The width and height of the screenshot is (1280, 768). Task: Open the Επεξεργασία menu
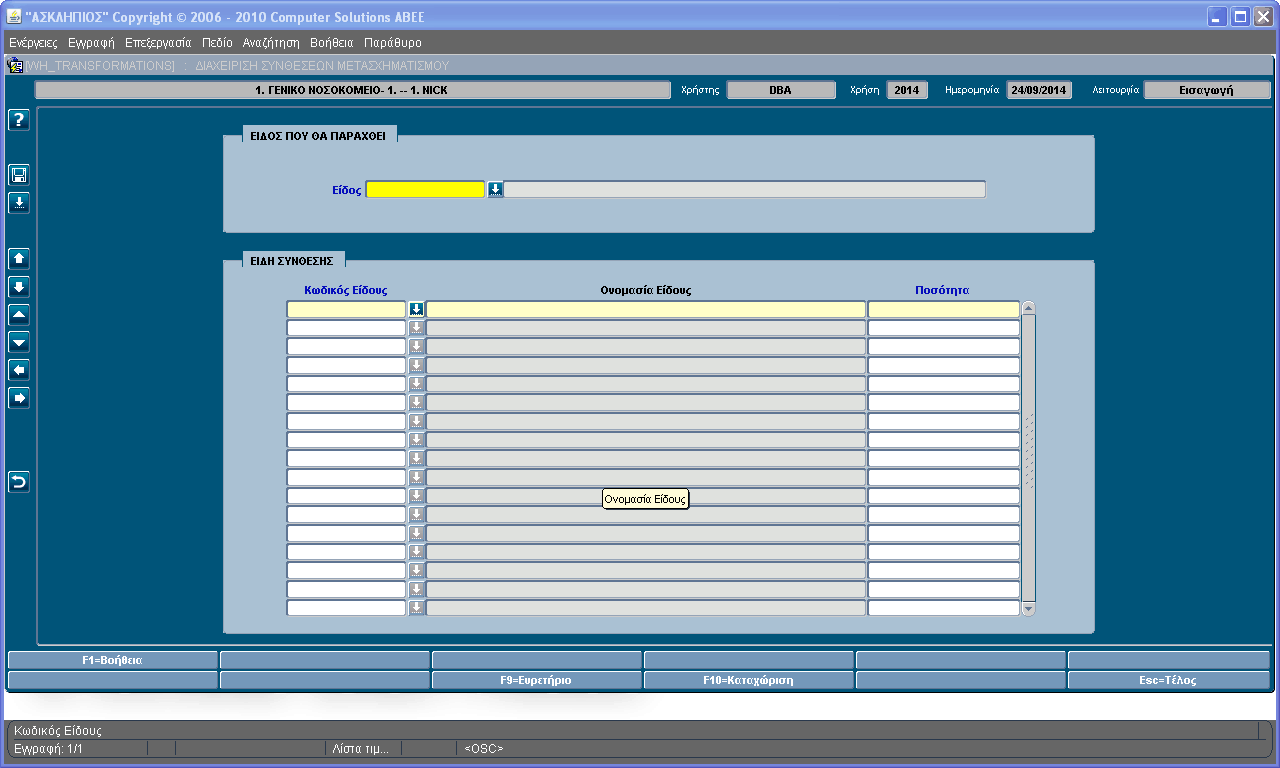pos(158,43)
